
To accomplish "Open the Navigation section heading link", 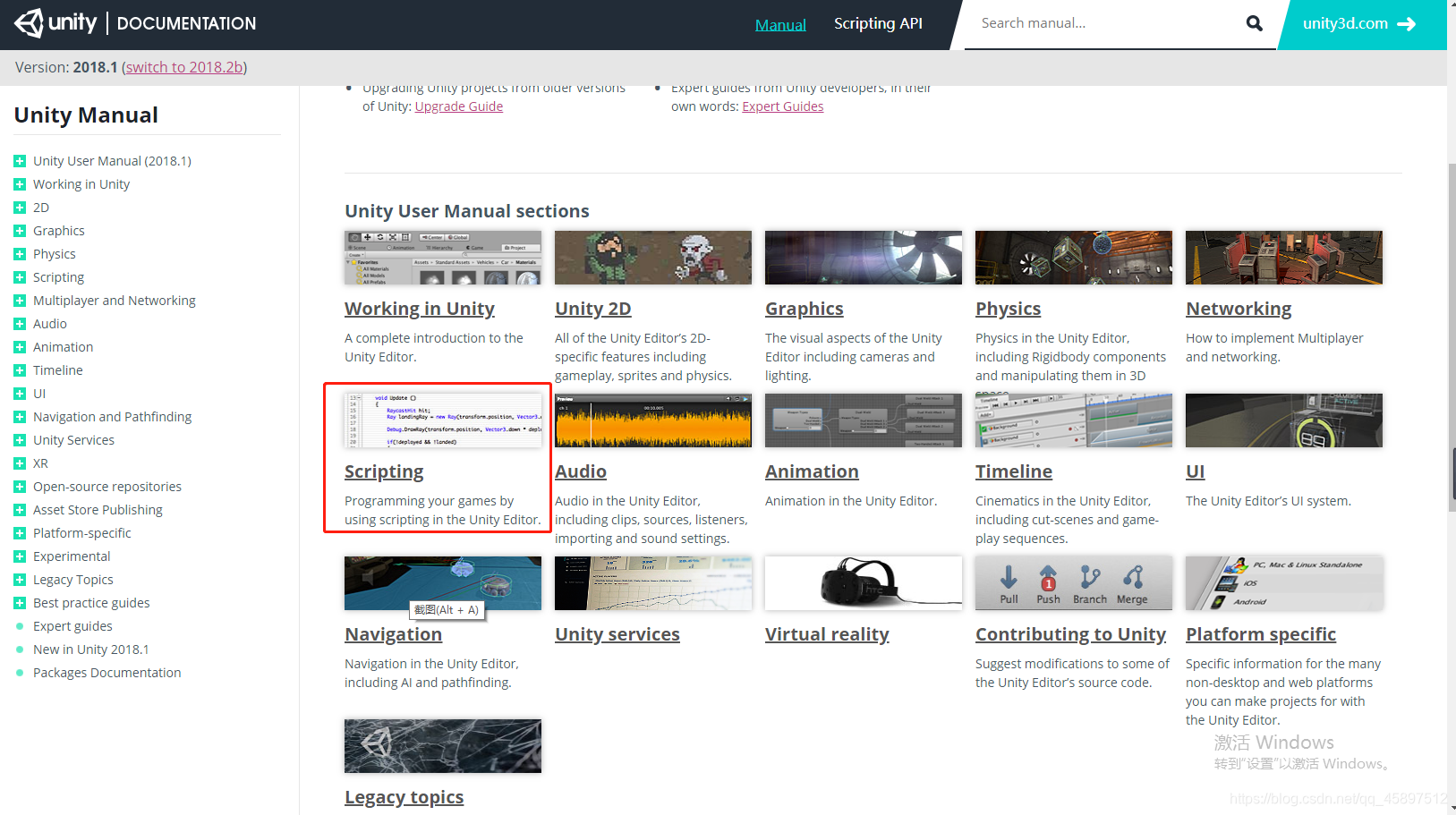I will coord(394,634).
